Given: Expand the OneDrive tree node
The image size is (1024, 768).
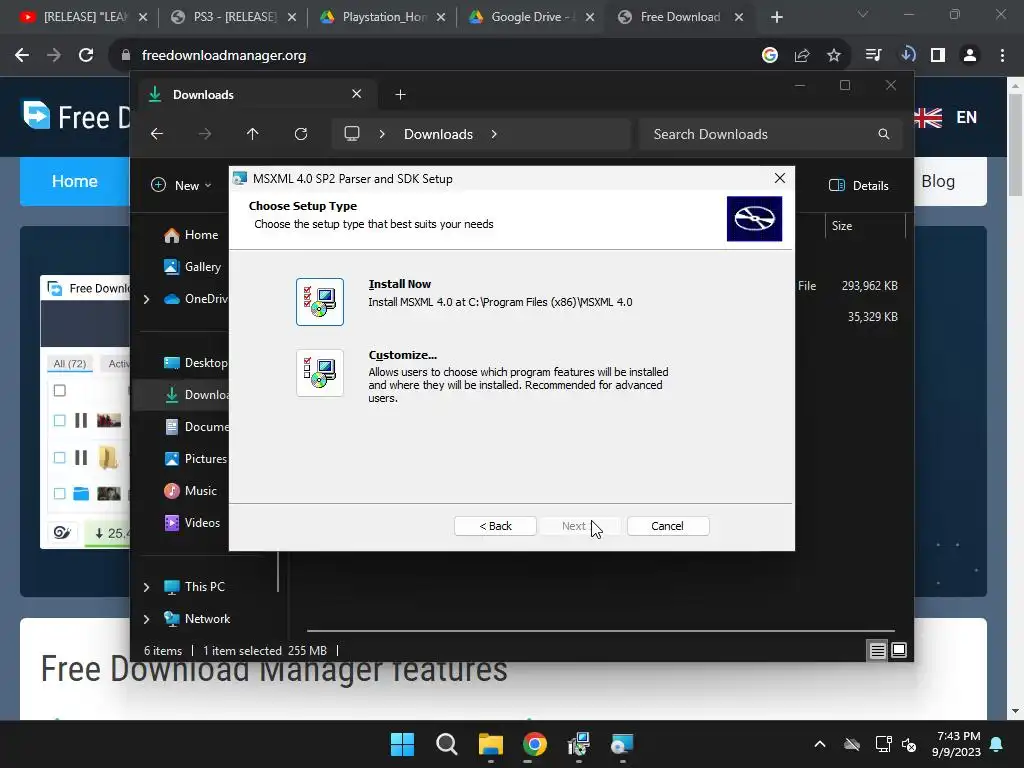Looking at the screenshot, I should click(x=147, y=299).
